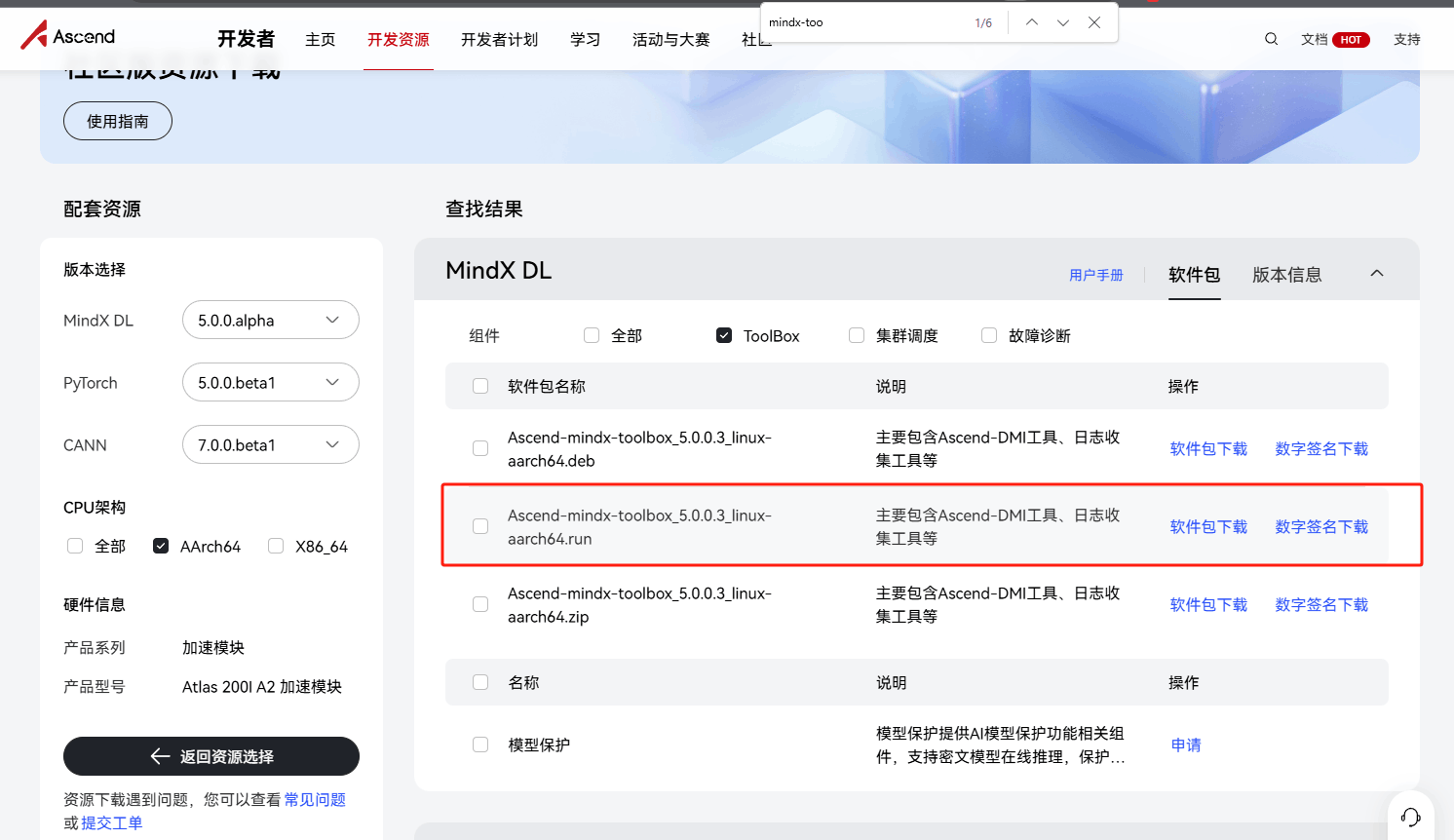Viewport: 1454px width, 840px height.
Task: Open 支持 in the top bar
Action: [1407, 39]
